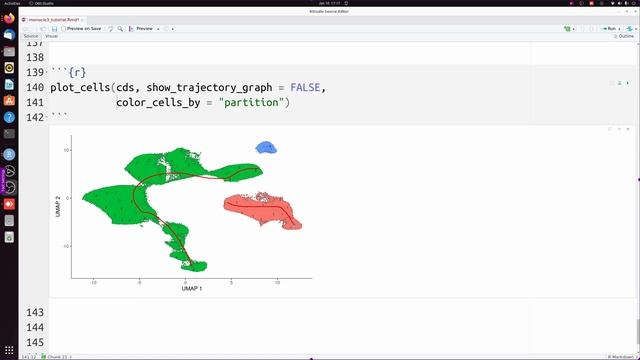Select the monocle3_tutorial.Rmd tab
The height and width of the screenshot is (360, 640).
[53, 20]
